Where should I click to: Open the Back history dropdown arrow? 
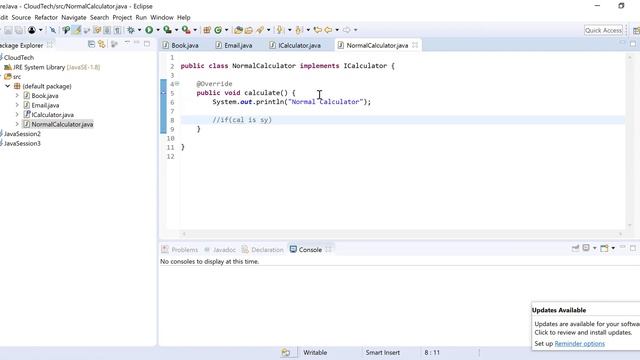[x=337, y=30]
